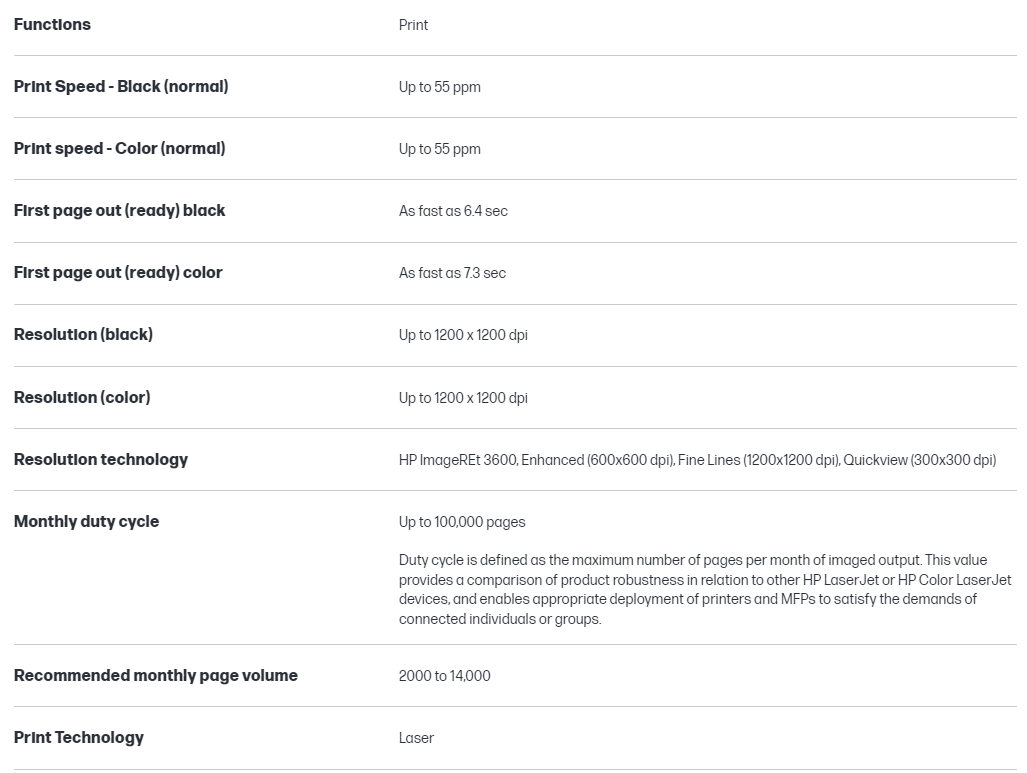
Task: Click "Print speed - Color (normal)" label
Action: [x=119, y=149]
